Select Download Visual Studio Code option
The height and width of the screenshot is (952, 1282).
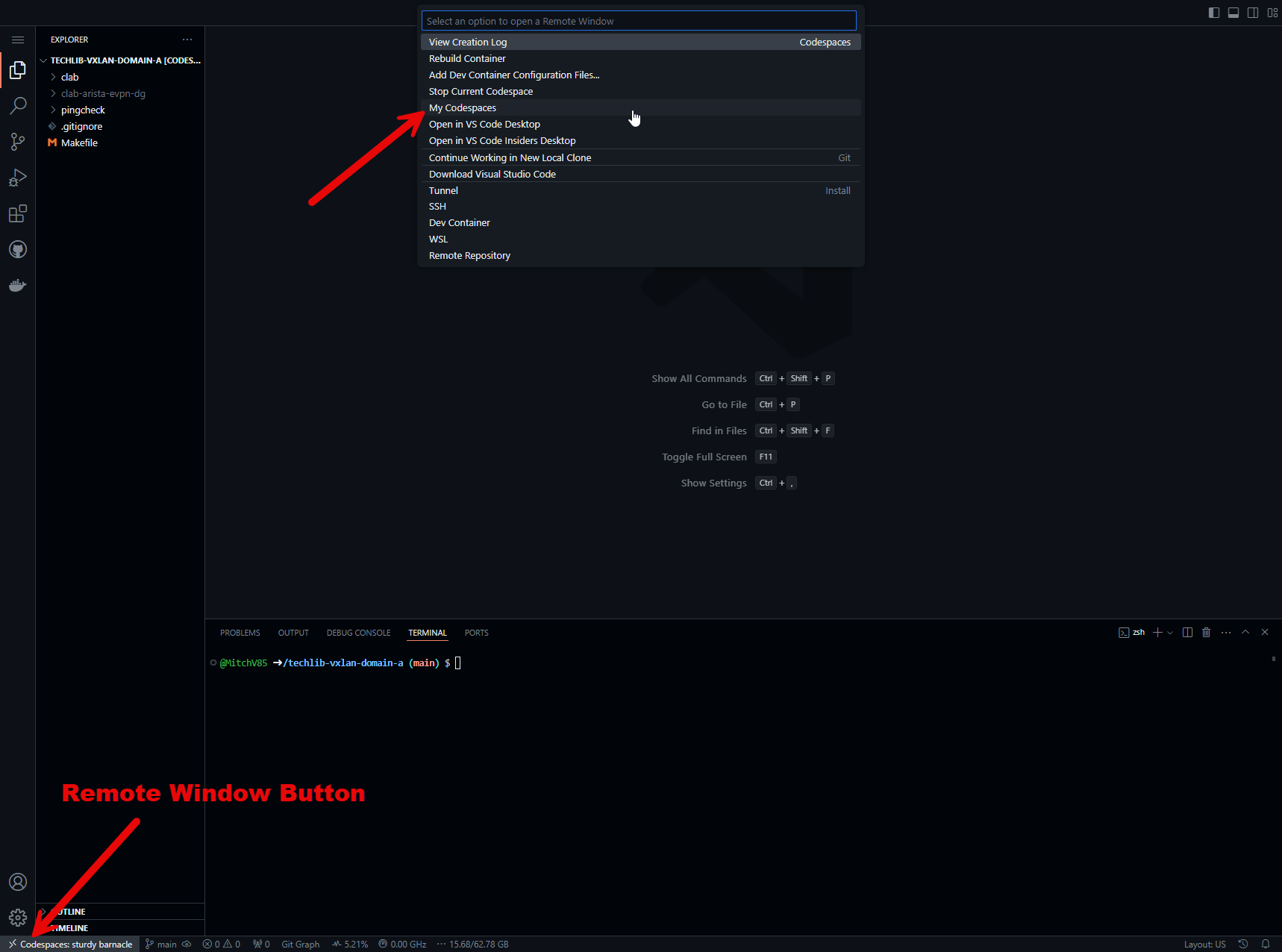click(641, 174)
